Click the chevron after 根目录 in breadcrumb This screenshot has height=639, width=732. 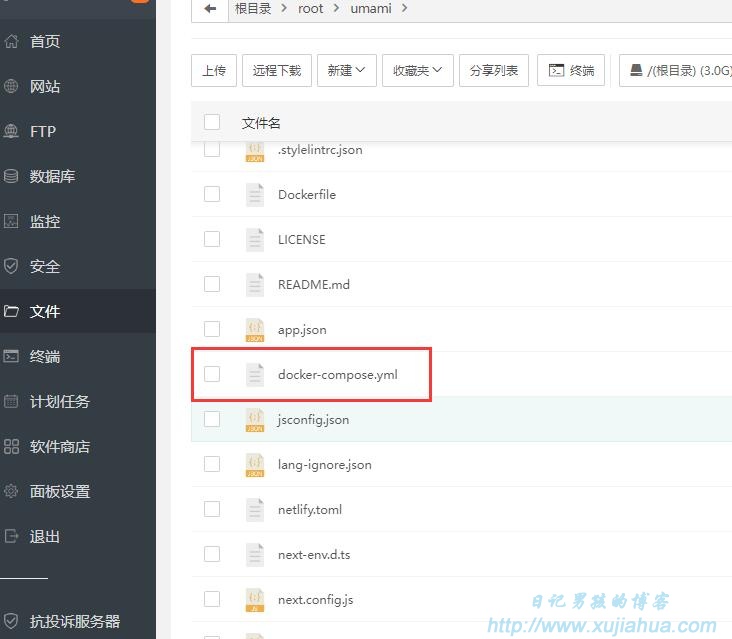tap(284, 8)
